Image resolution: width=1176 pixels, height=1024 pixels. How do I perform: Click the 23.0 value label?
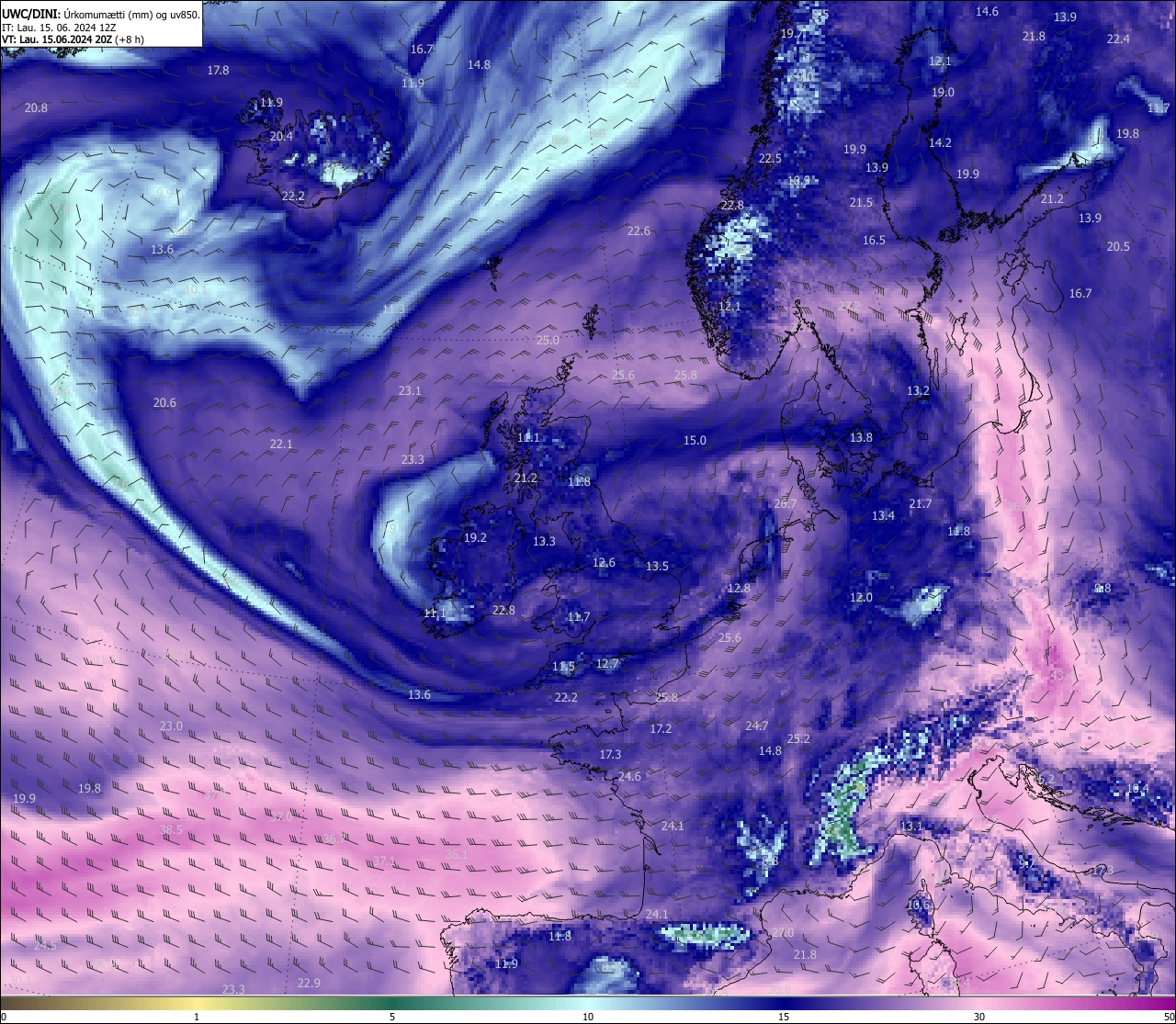tap(171, 726)
